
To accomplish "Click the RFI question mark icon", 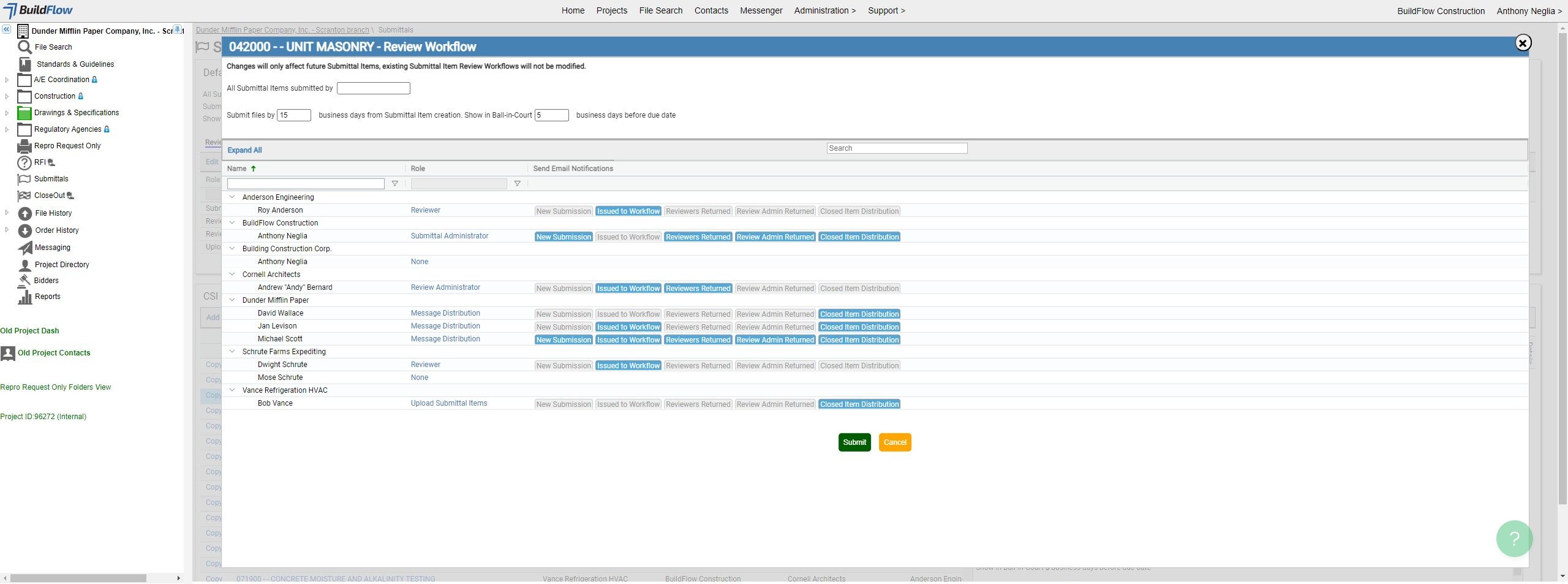I will 24,162.
